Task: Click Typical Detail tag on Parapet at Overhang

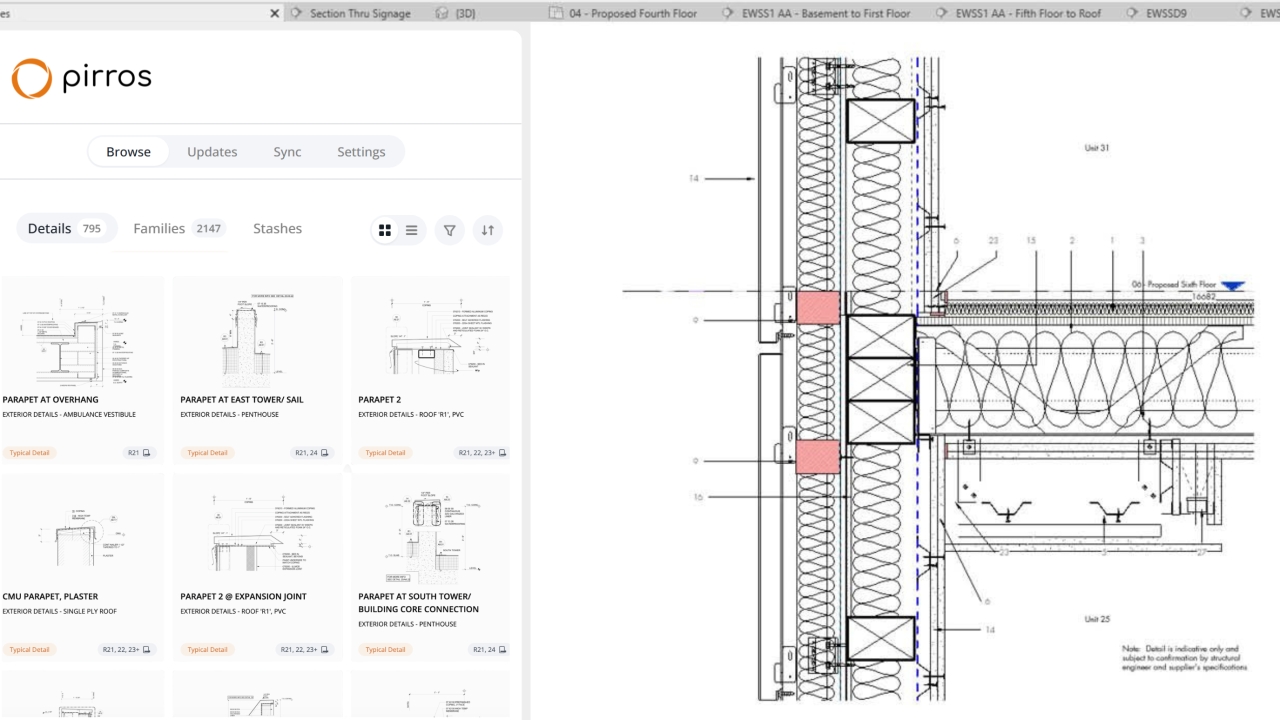Action: [29, 453]
